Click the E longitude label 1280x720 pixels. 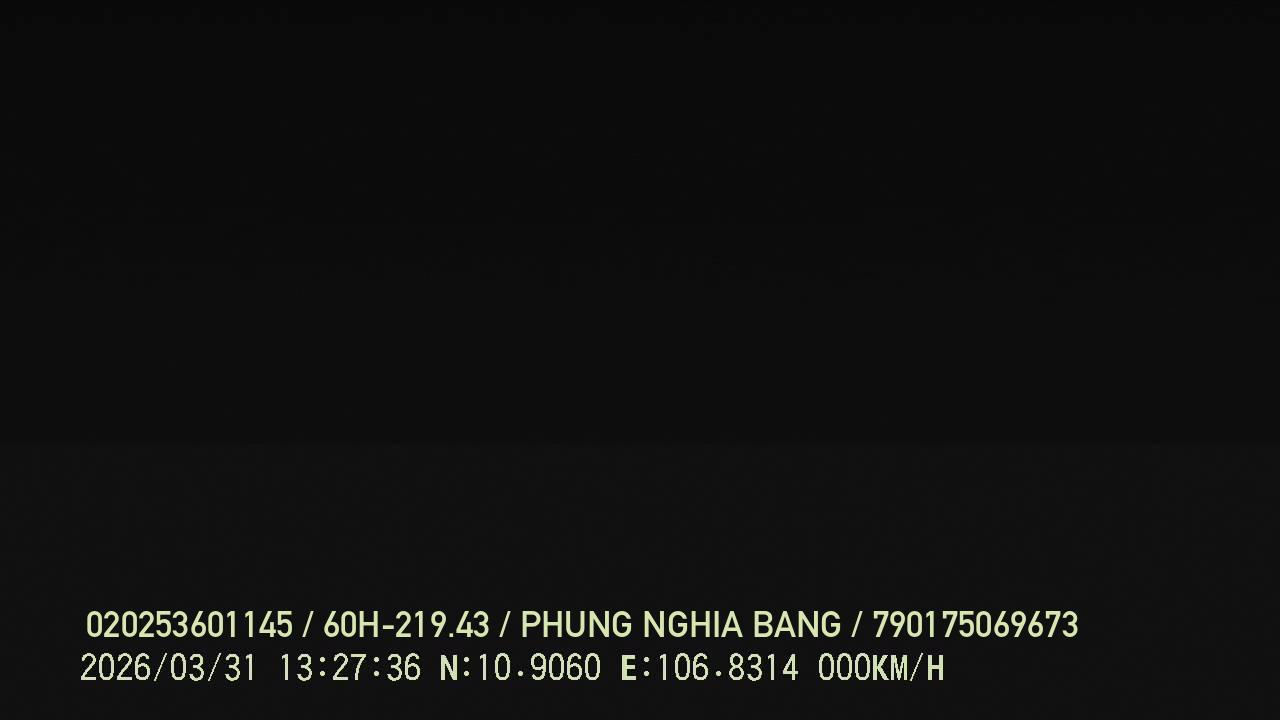[629, 668]
